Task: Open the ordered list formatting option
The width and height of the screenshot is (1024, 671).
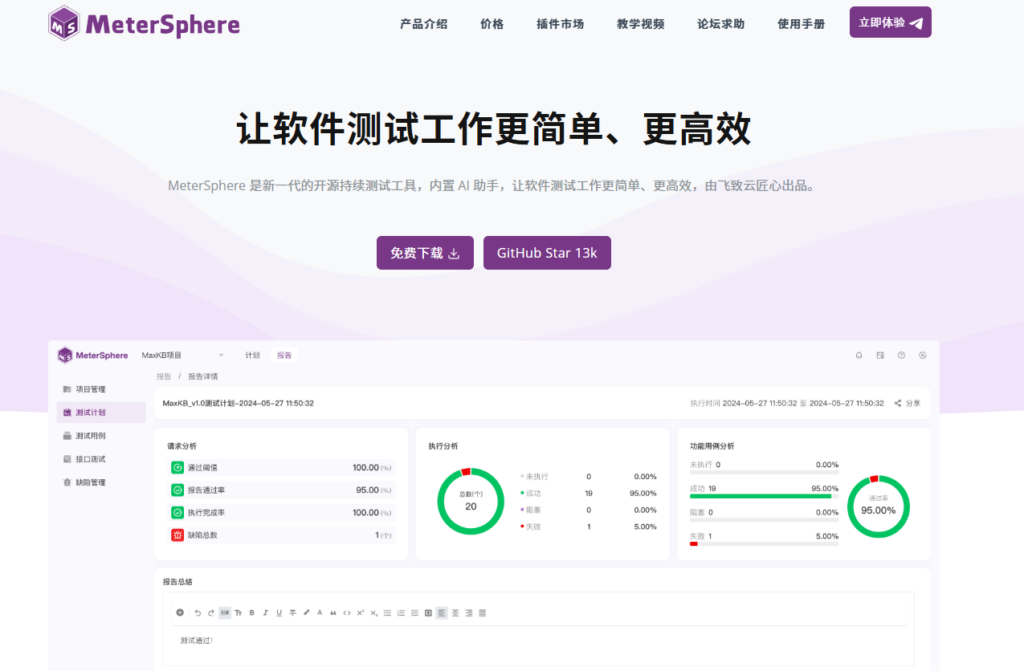Action: click(x=400, y=612)
